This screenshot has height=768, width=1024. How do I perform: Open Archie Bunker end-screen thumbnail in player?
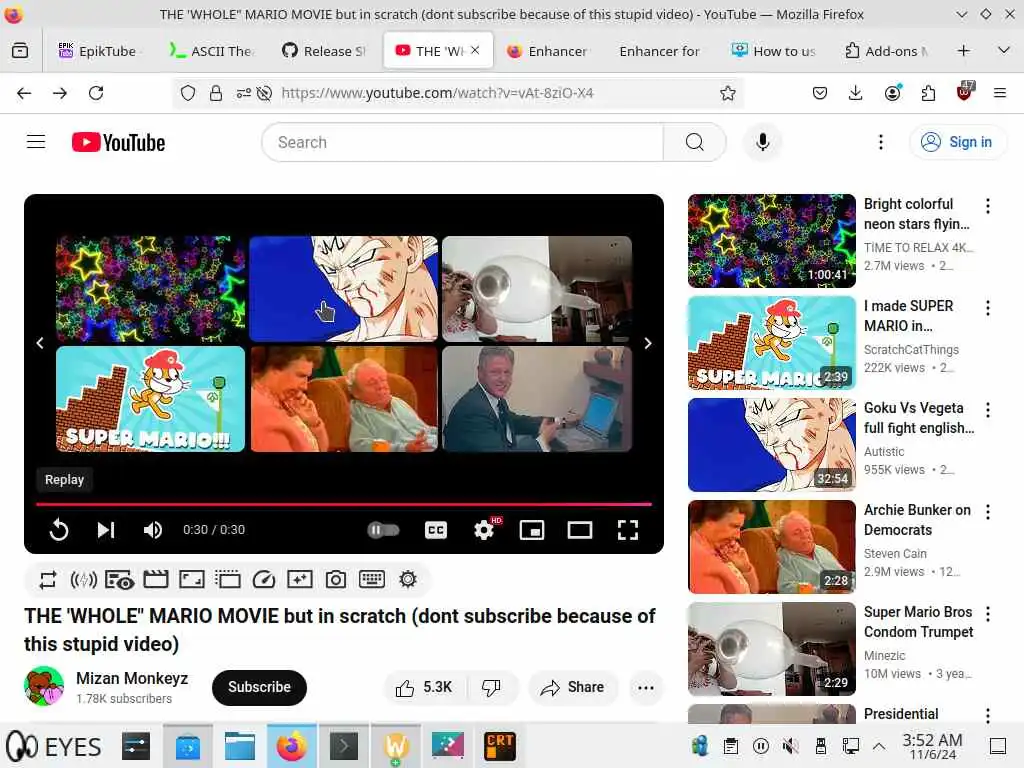tap(344, 399)
